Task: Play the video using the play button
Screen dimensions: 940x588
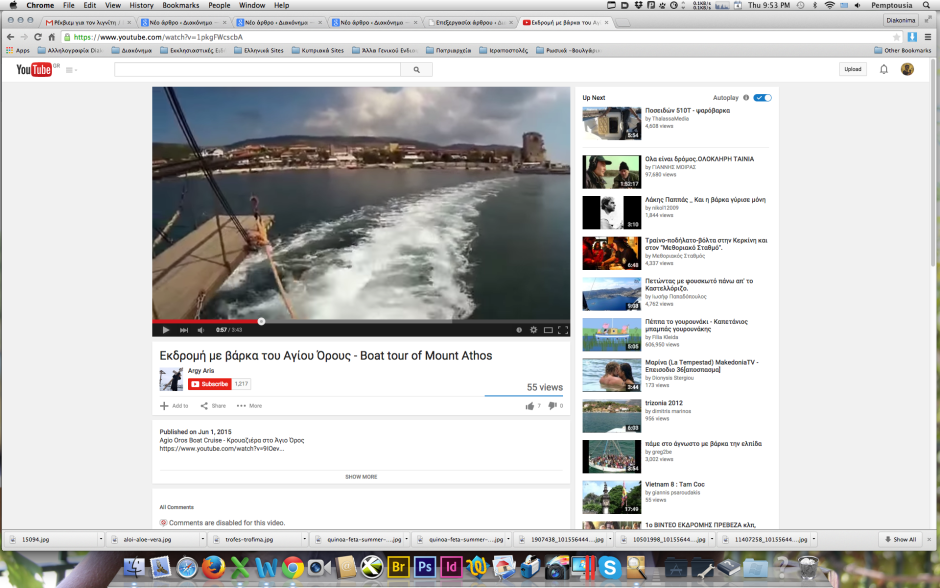Action: pos(165,330)
